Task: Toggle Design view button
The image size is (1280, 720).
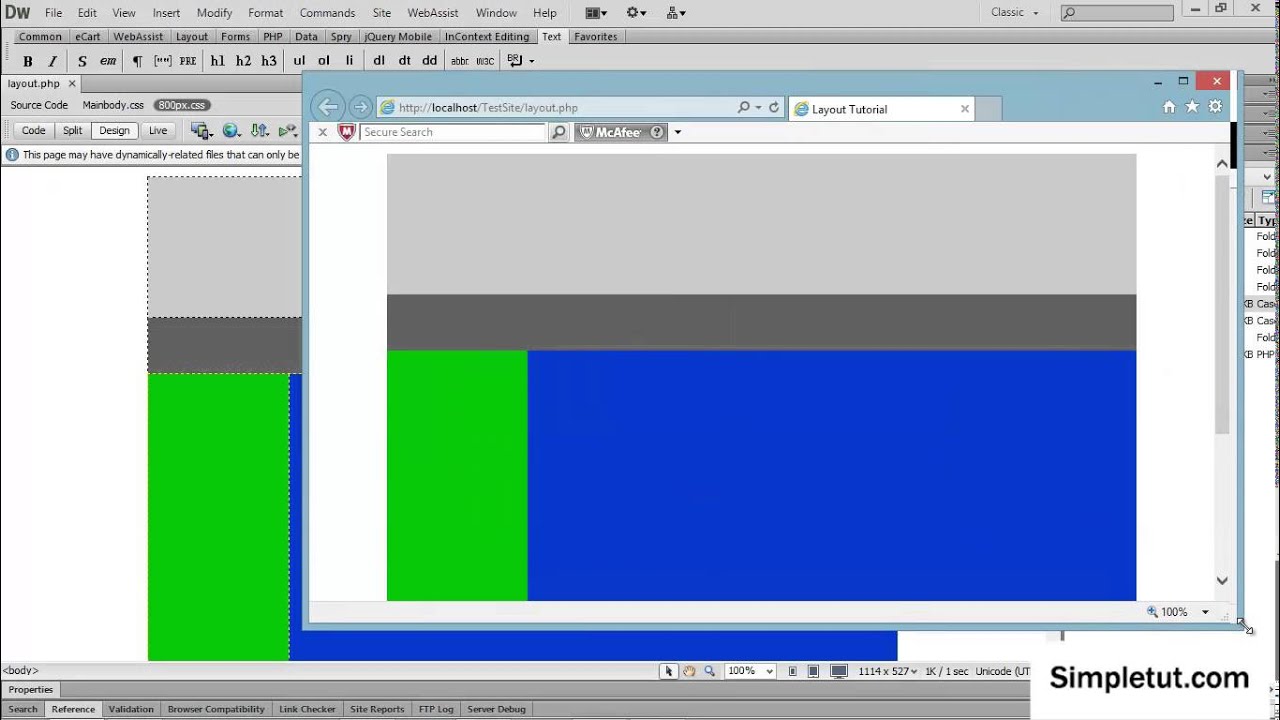Action: [x=114, y=130]
